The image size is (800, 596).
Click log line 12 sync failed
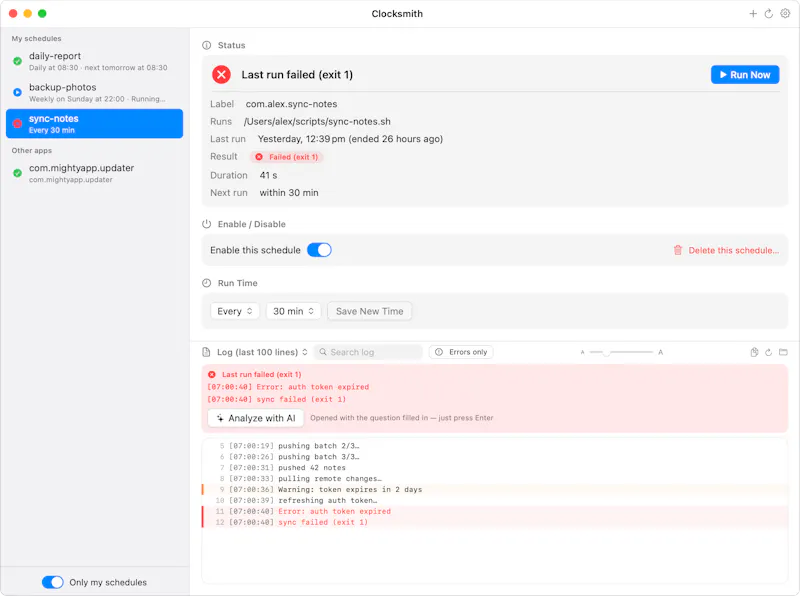(x=495, y=522)
